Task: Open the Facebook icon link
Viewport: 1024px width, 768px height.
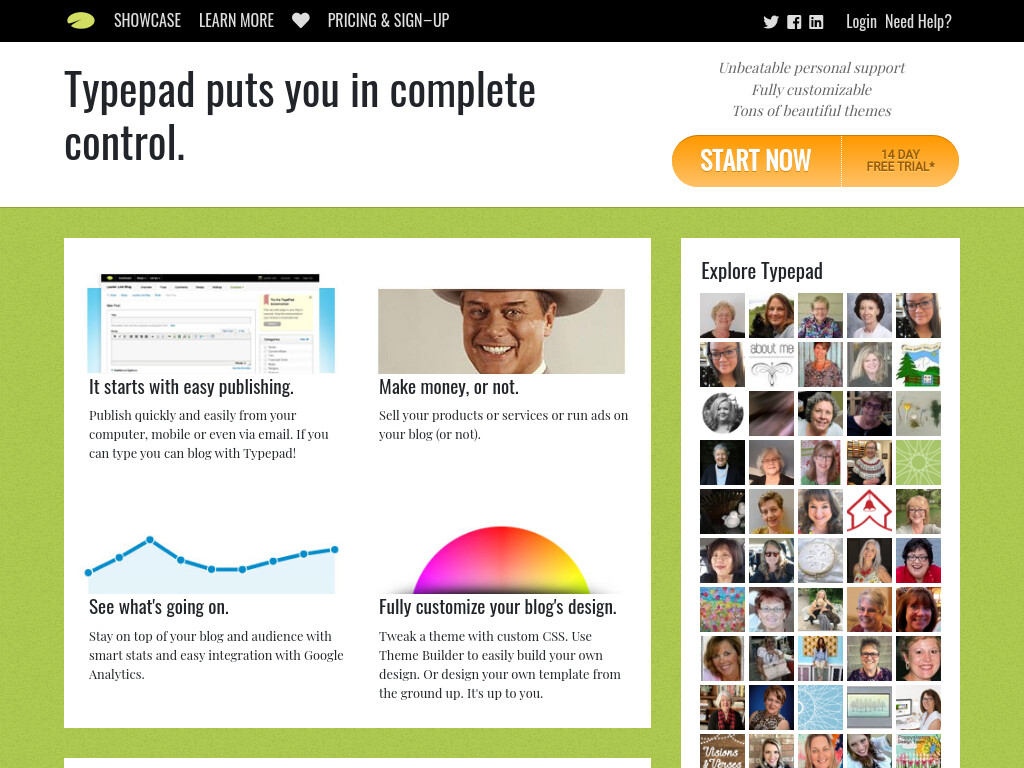Action: [x=793, y=22]
